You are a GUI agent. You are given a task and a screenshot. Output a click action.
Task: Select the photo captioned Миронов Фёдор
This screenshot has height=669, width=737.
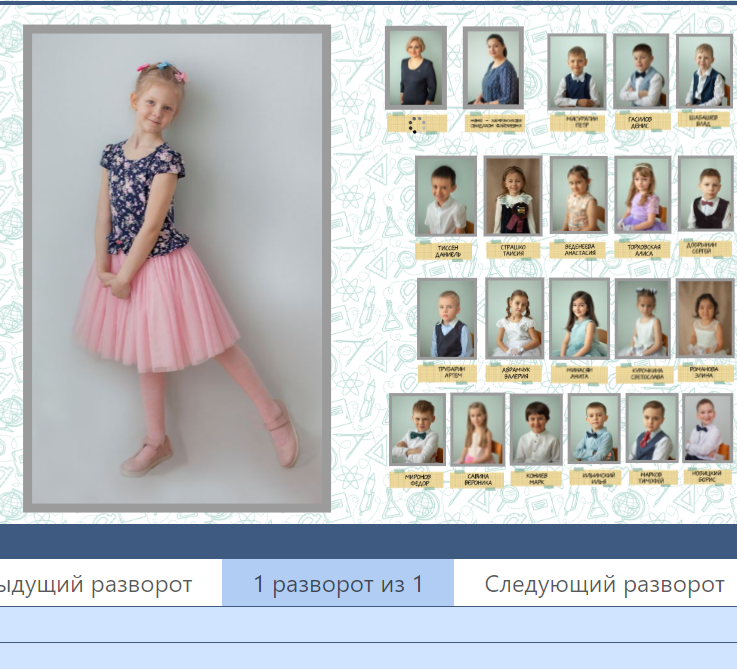pyautogui.click(x=417, y=430)
